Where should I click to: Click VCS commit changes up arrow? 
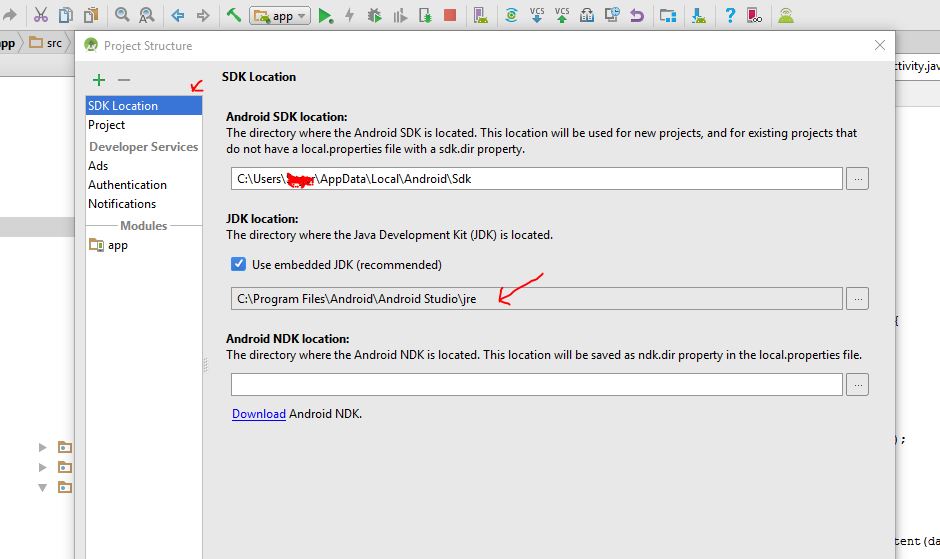(x=562, y=15)
